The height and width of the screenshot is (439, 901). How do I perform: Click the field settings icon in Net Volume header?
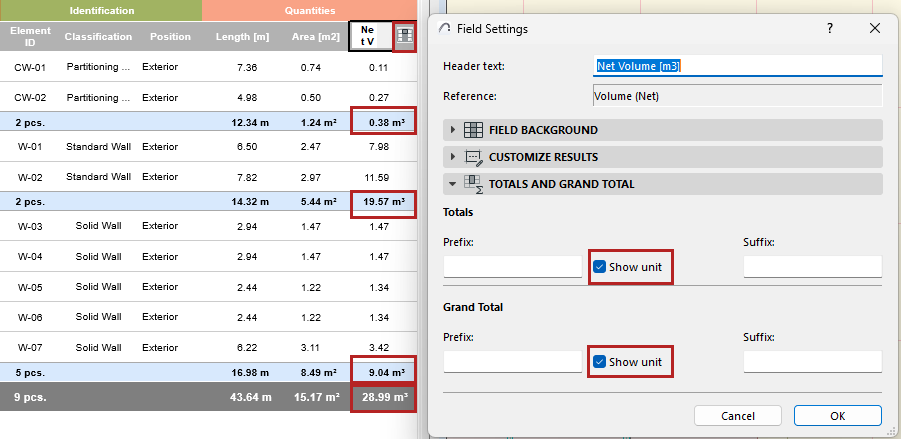pyautogui.click(x=405, y=36)
